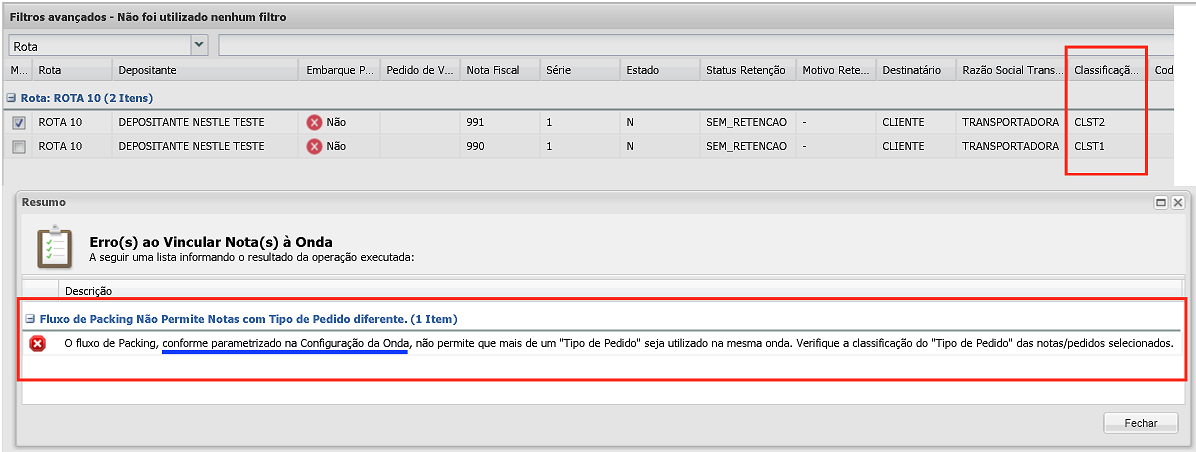Click CLIENTE cell in row 990

click(916, 147)
